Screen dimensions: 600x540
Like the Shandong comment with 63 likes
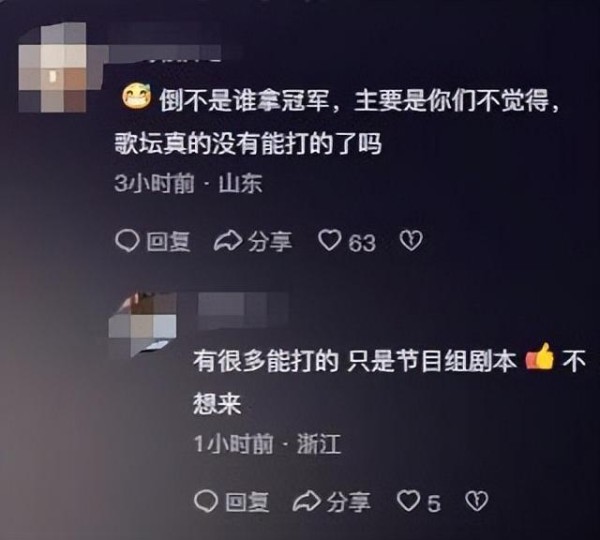tap(329, 241)
